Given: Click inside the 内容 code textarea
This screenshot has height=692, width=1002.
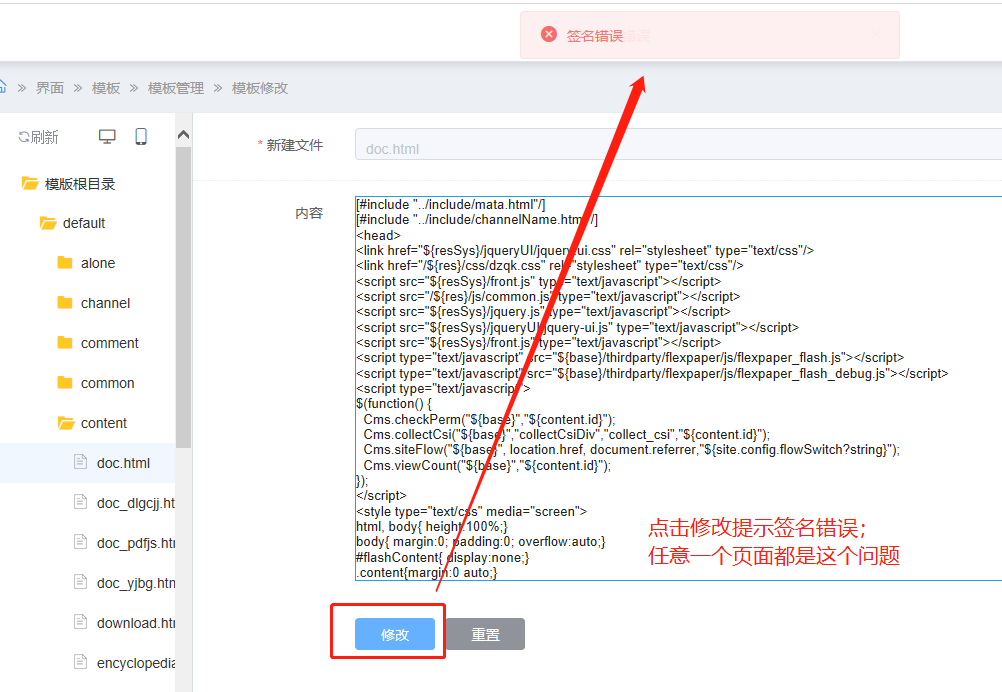Looking at the screenshot, I should point(678,388).
